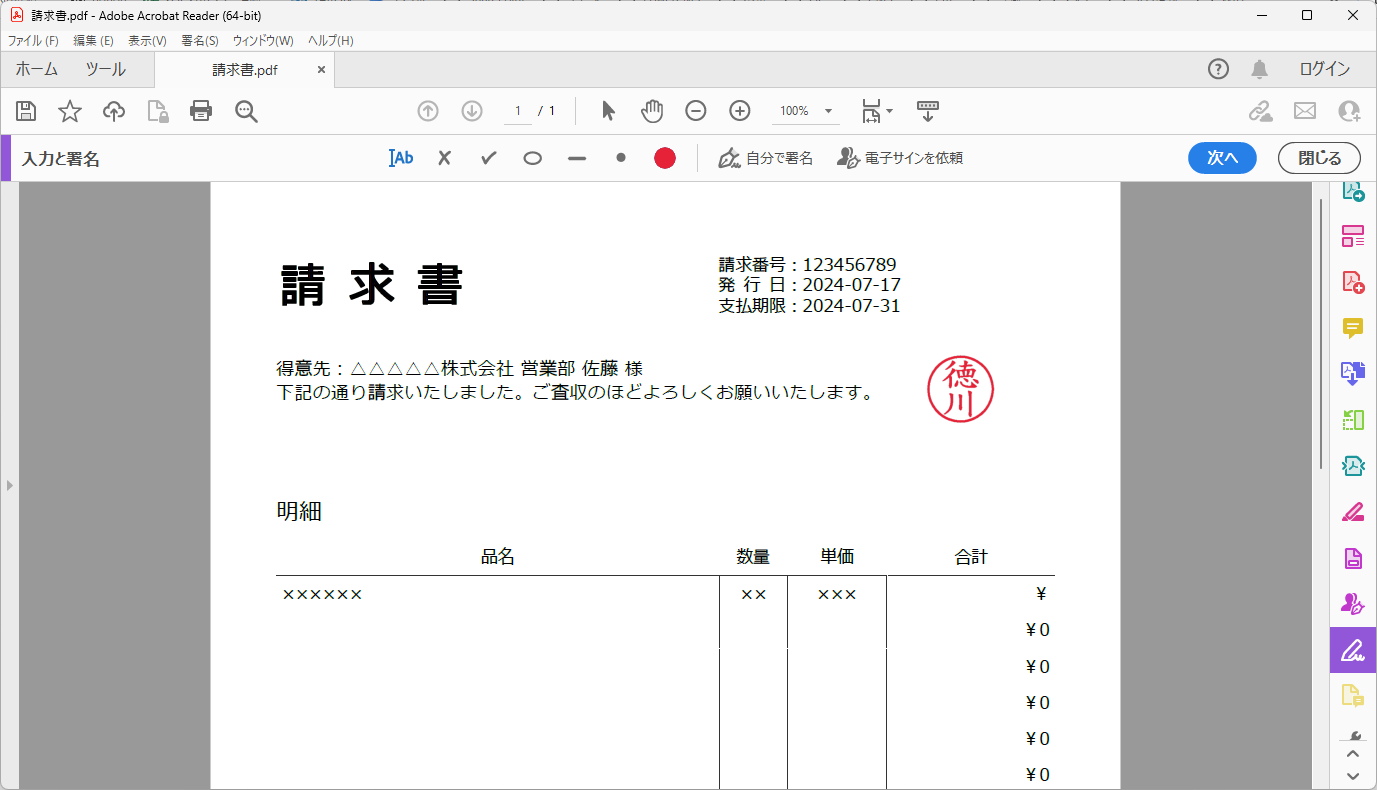The height and width of the screenshot is (790, 1377).
Task: Open the ヘルプ(H) menu
Action: click(x=330, y=41)
